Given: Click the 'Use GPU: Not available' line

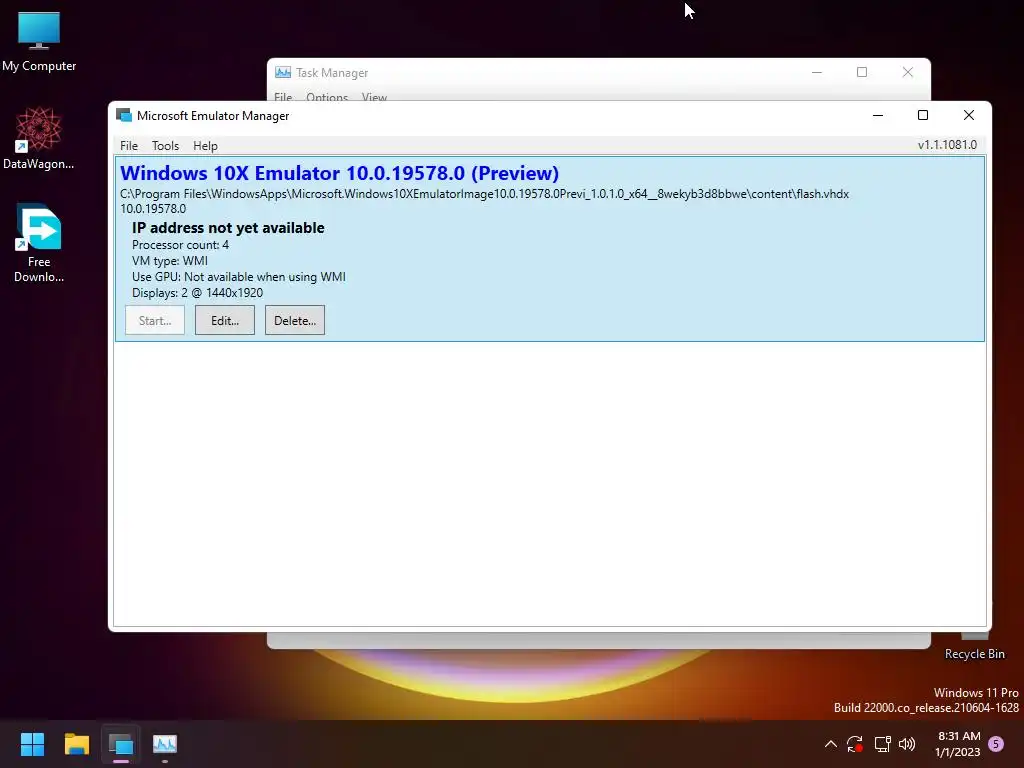Looking at the screenshot, I should 239,277.
